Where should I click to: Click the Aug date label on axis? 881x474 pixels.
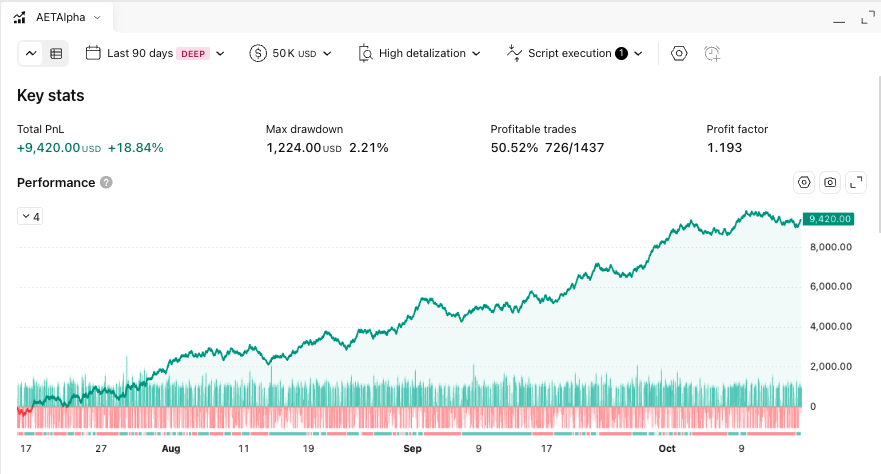(x=171, y=448)
